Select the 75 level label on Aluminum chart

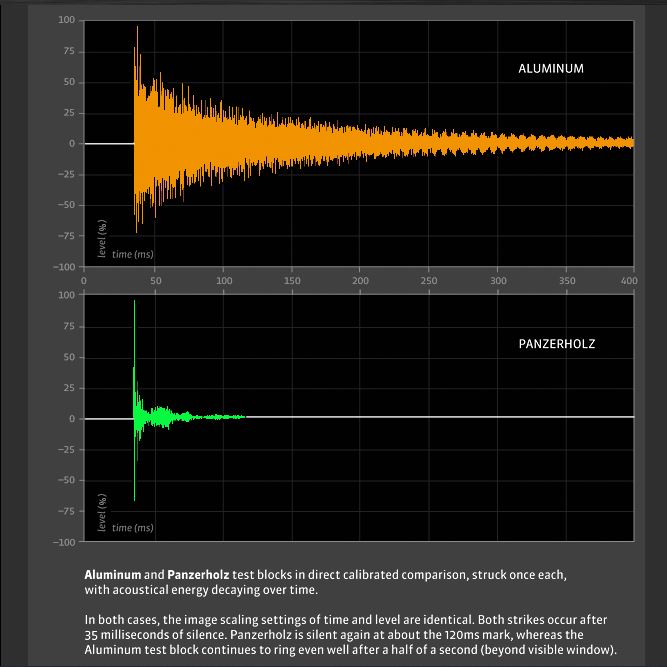click(x=69, y=51)
